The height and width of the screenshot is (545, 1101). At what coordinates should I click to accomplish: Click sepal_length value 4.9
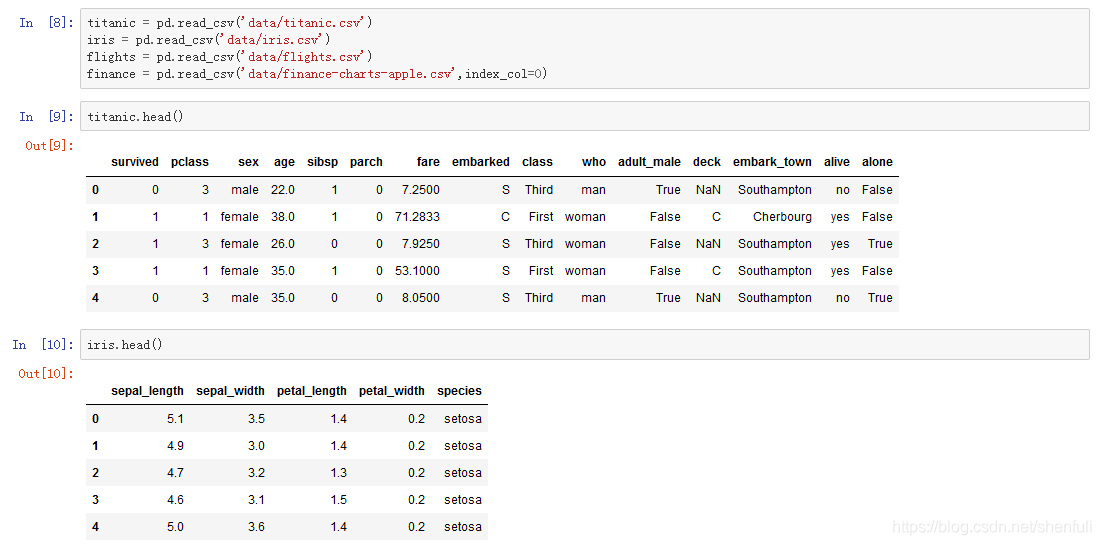pyautogui.click(x=176, y=446)
